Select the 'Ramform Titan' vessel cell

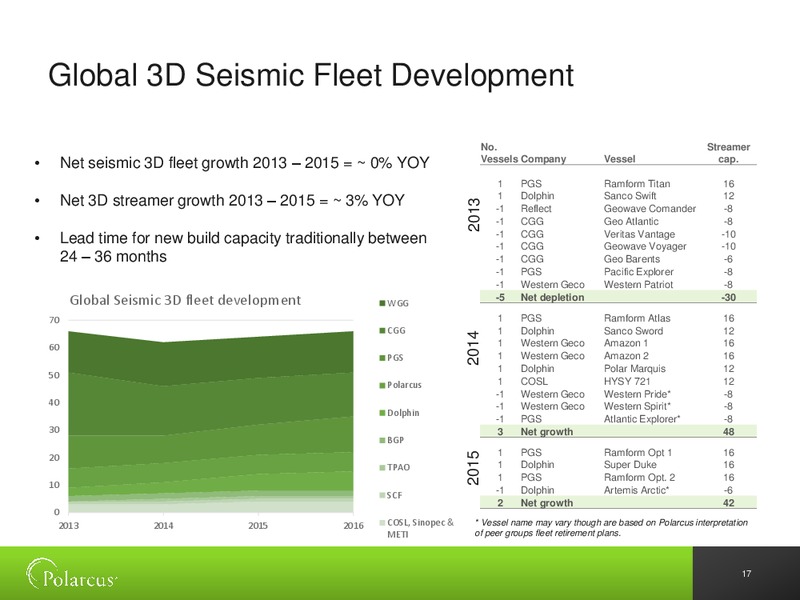tap(637, 184)
